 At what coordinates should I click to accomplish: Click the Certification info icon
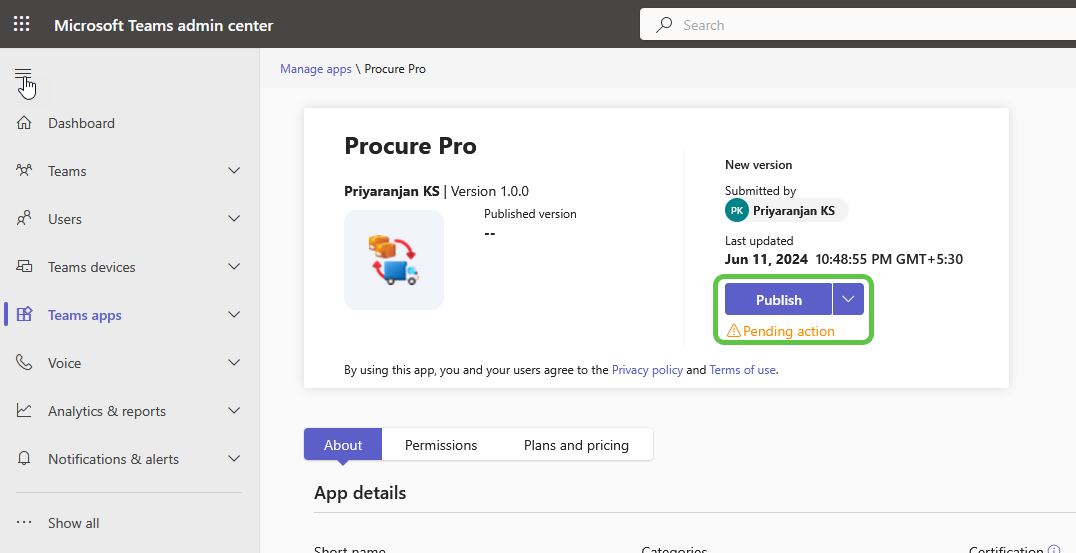coord(1053,550)
